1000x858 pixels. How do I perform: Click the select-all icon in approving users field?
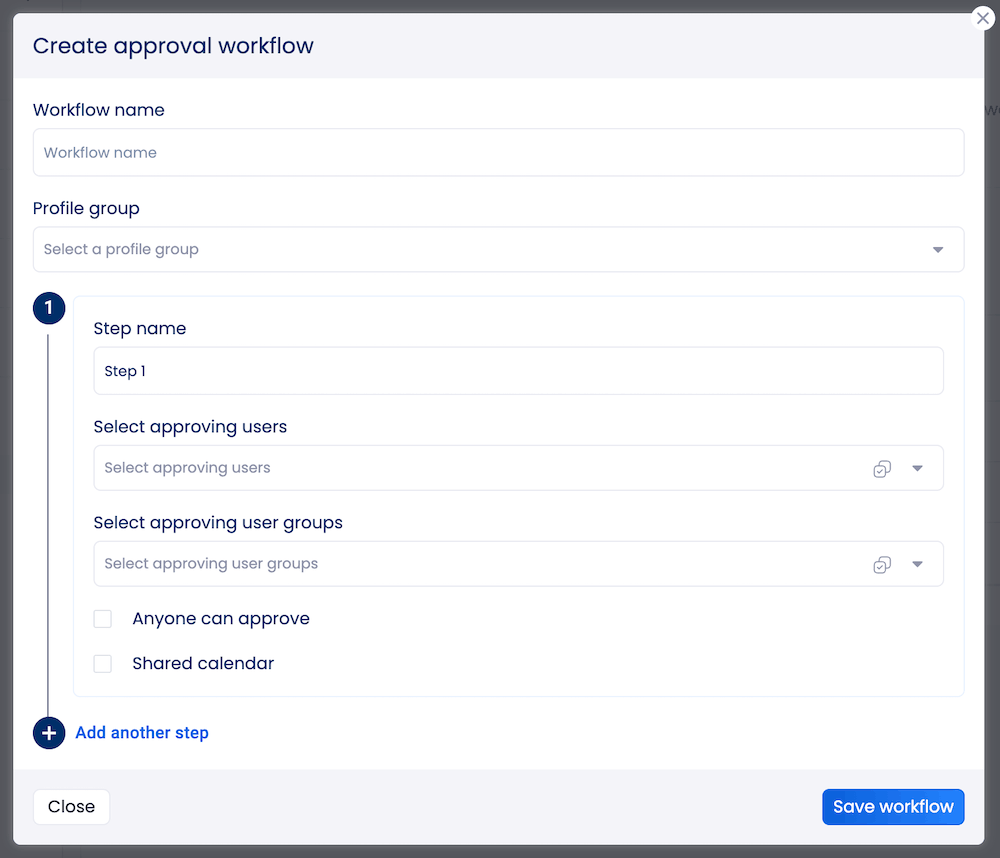point(881,468)
